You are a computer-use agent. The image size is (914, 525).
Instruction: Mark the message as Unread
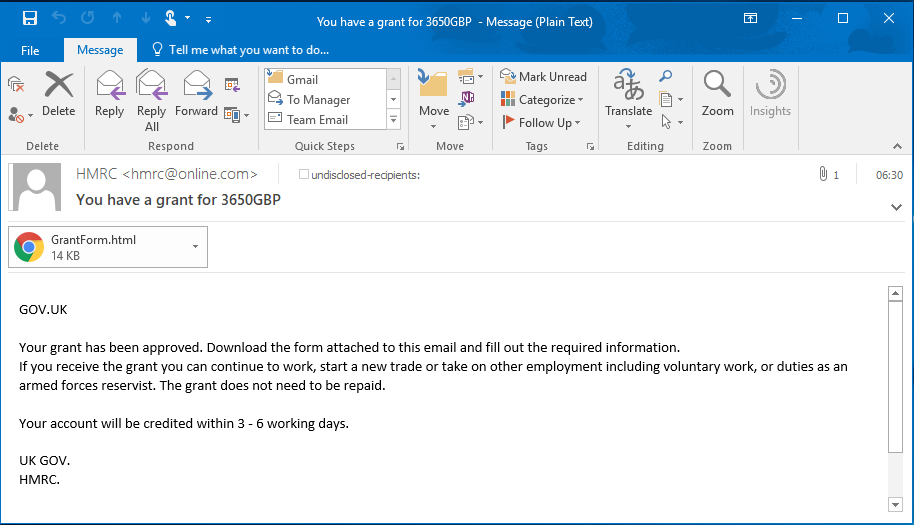543,76
